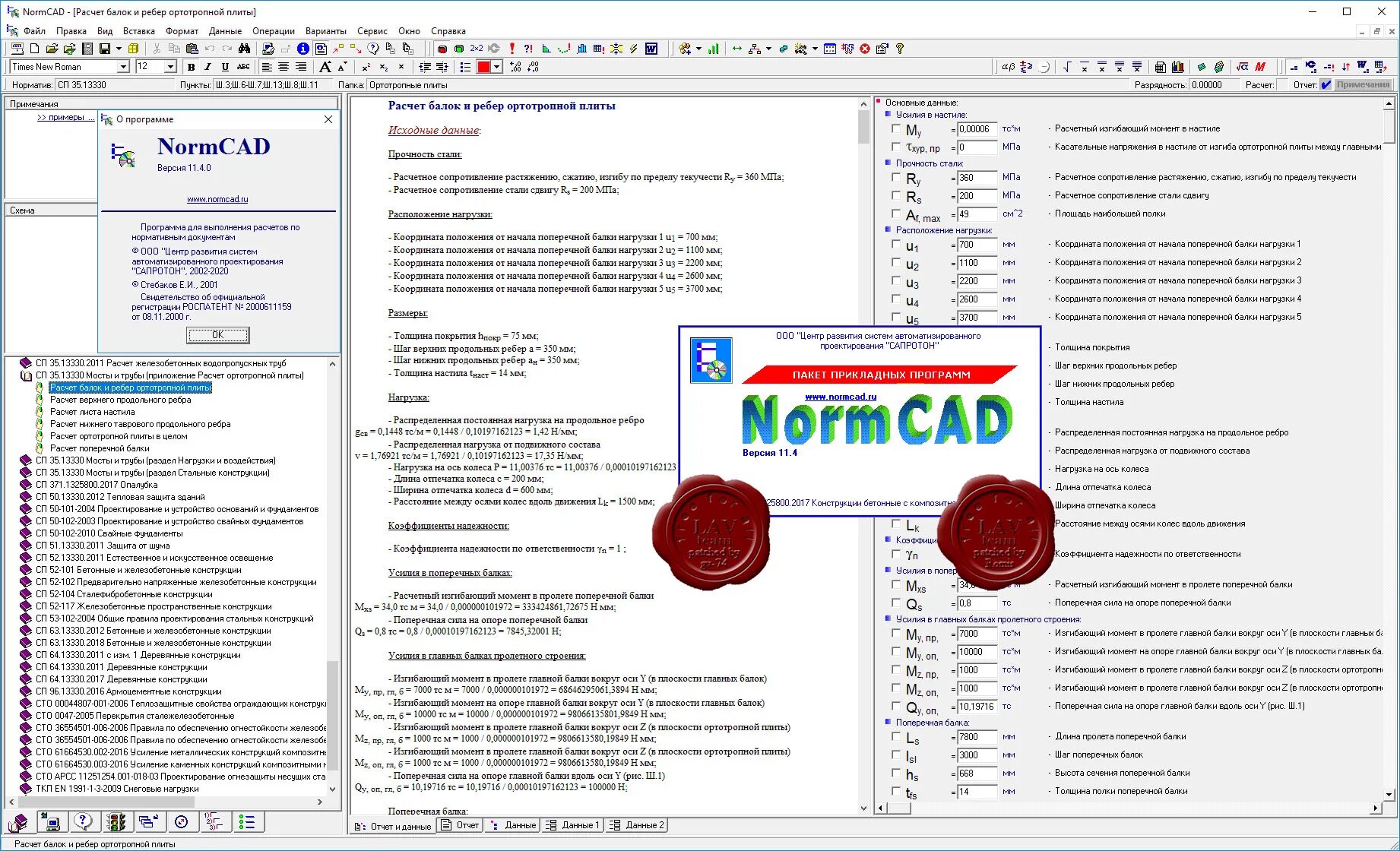Click www.normcad.ru link on splash screen
Screen dimensions: 1400x851
[841, 397]
